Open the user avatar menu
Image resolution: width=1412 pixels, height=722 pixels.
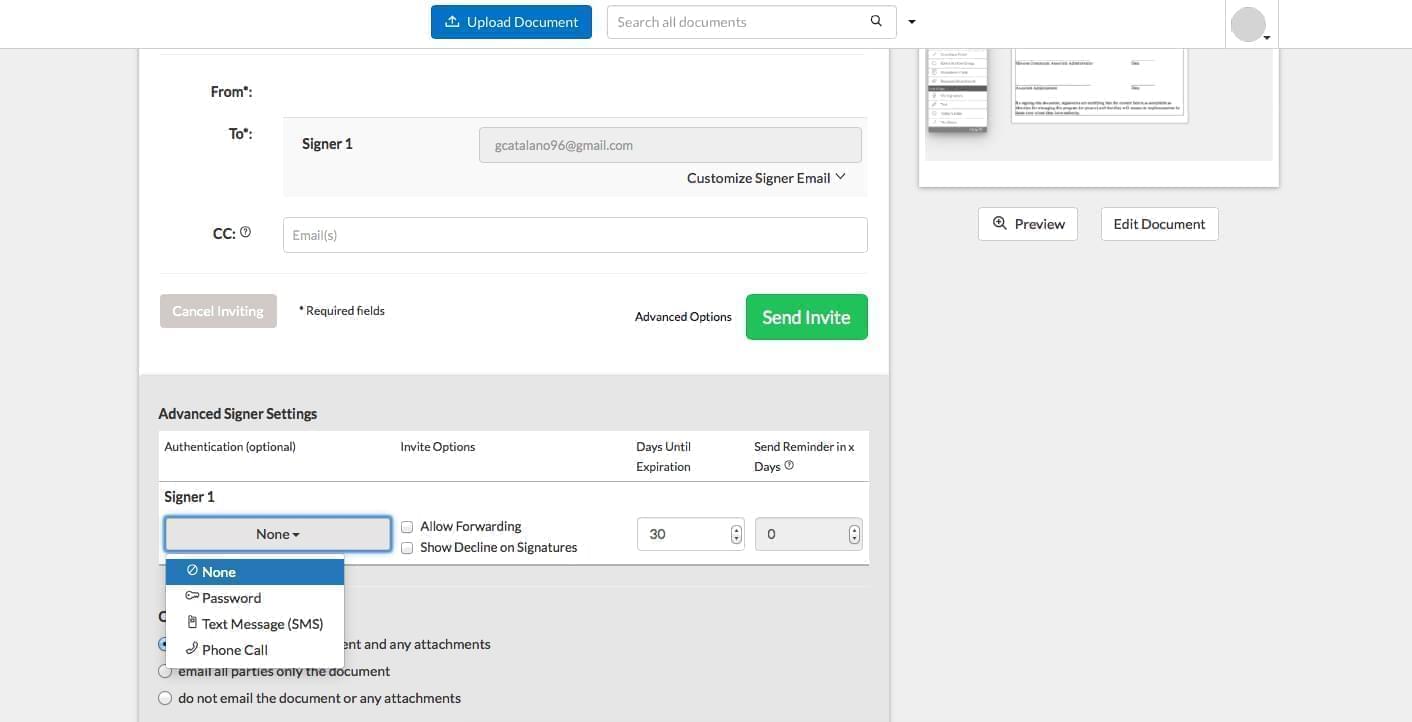point(1251,24)
